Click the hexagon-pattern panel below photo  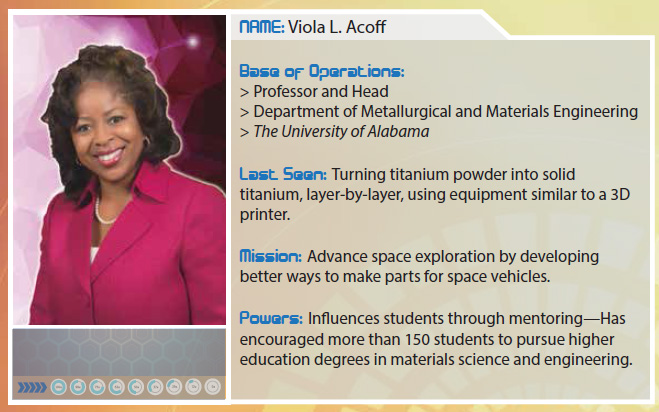point(119,352)
